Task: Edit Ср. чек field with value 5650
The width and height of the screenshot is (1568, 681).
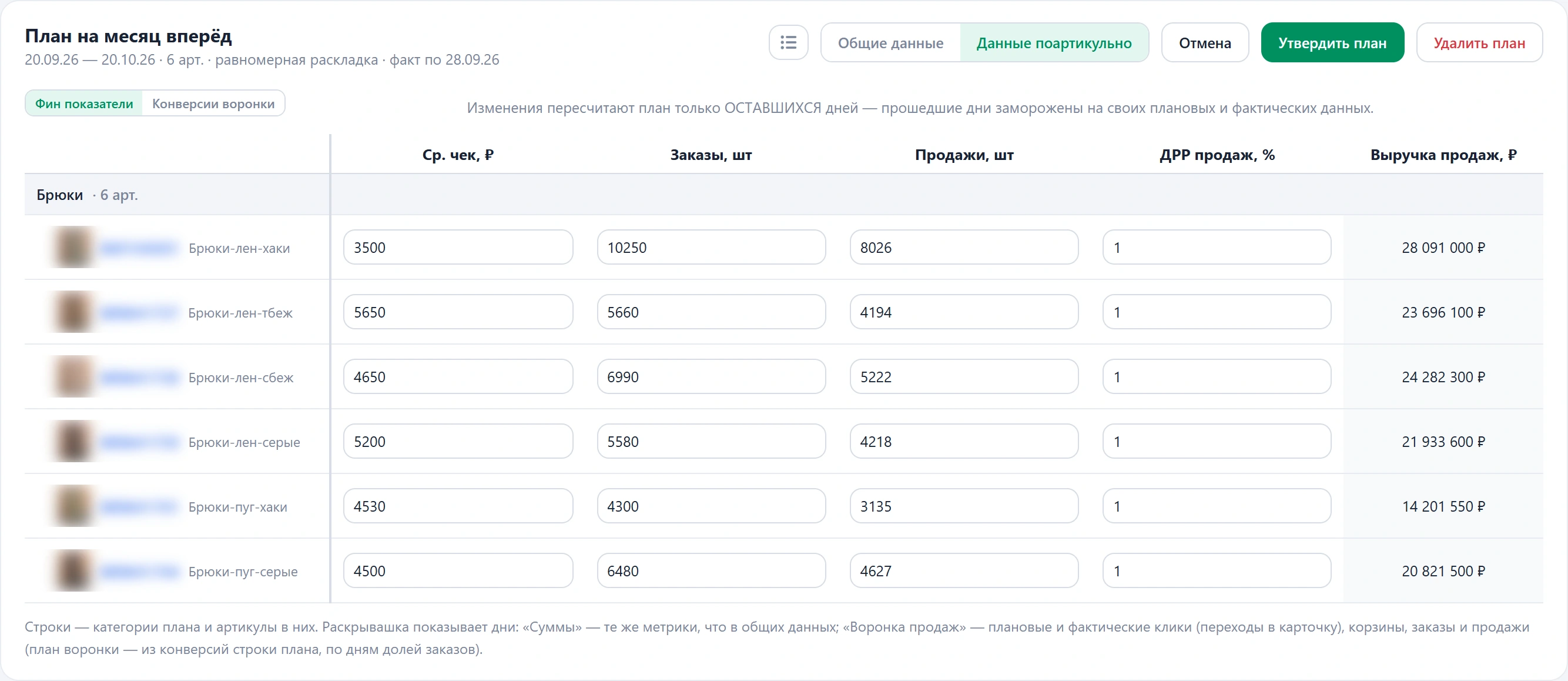Action: coord(458,312)
